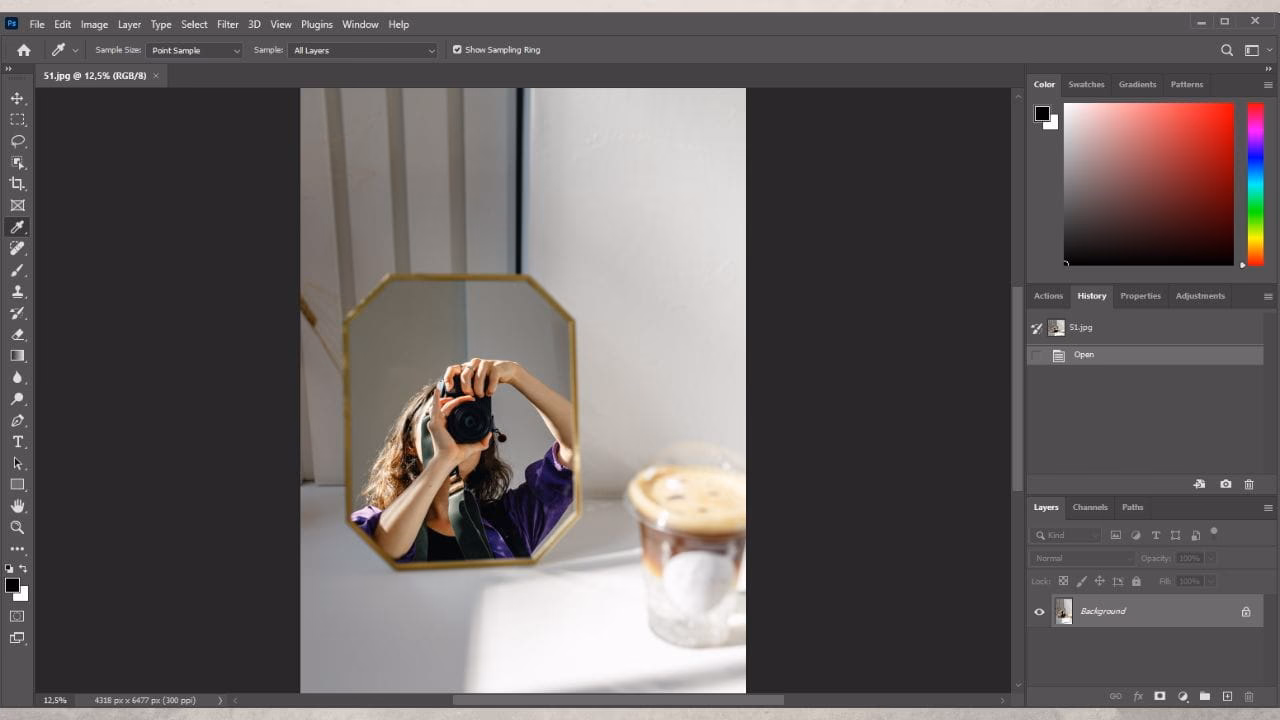Toggle the Show Sampling Ring checkbox
The height and width of the screenshot is (720, 1280).
pyautogui.click(x=457, y=49)
